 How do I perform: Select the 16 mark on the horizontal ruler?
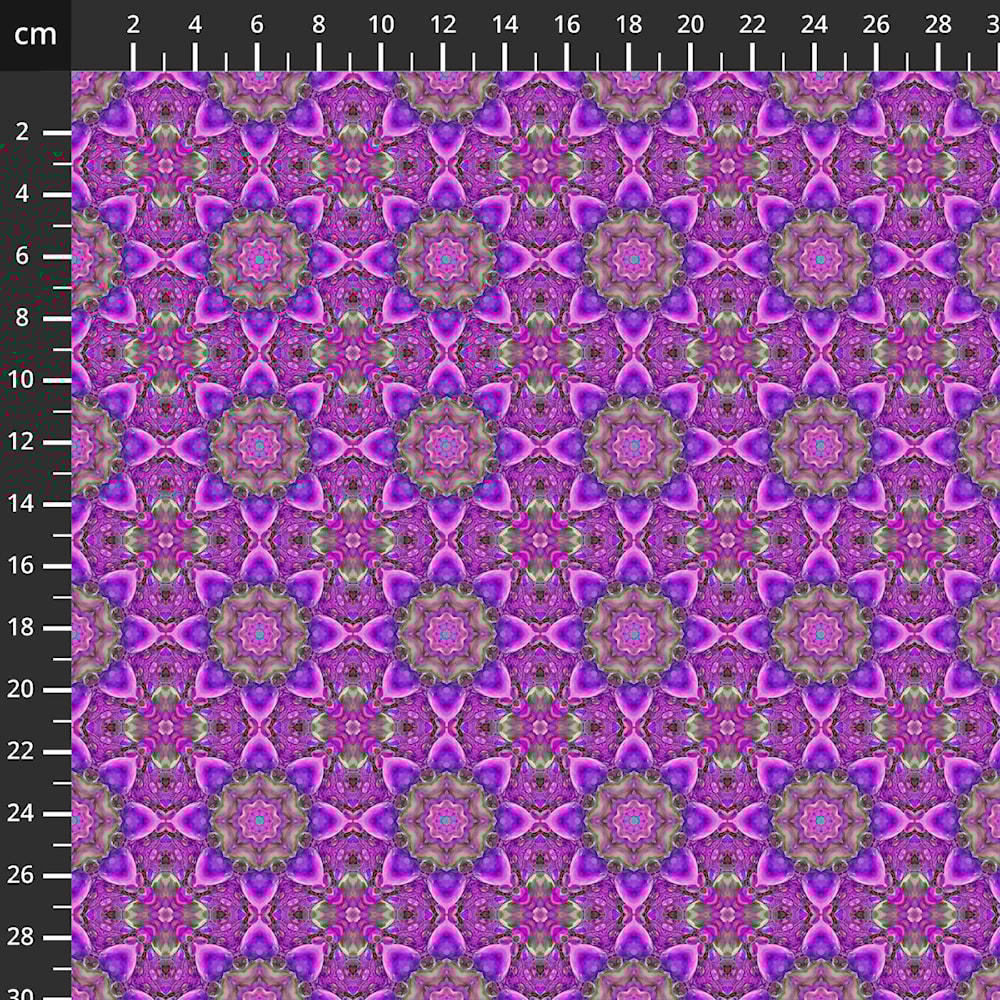pyautogui.click(x=567, y=26)
